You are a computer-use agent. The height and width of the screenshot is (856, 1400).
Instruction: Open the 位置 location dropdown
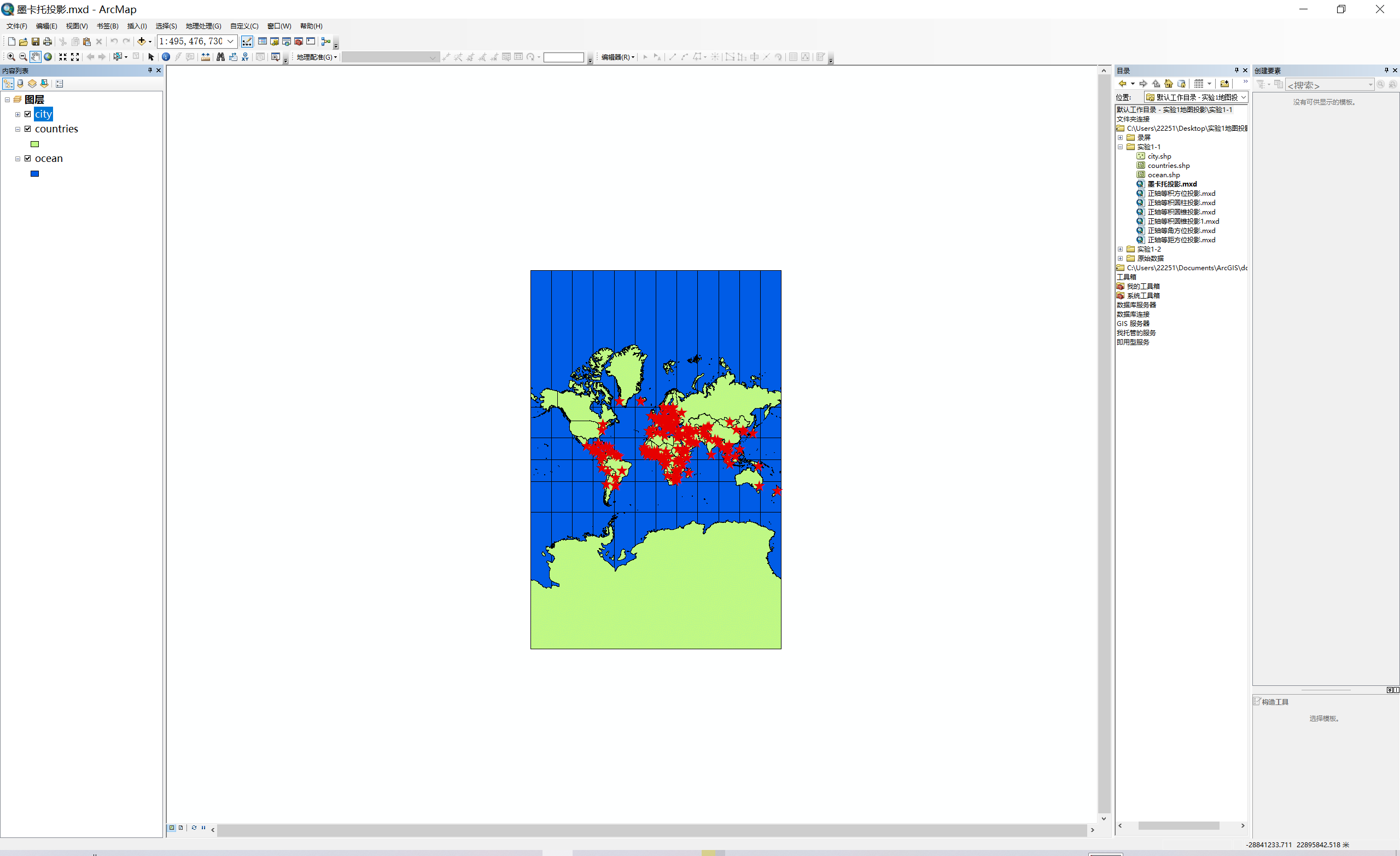(x=1243, y=98)
